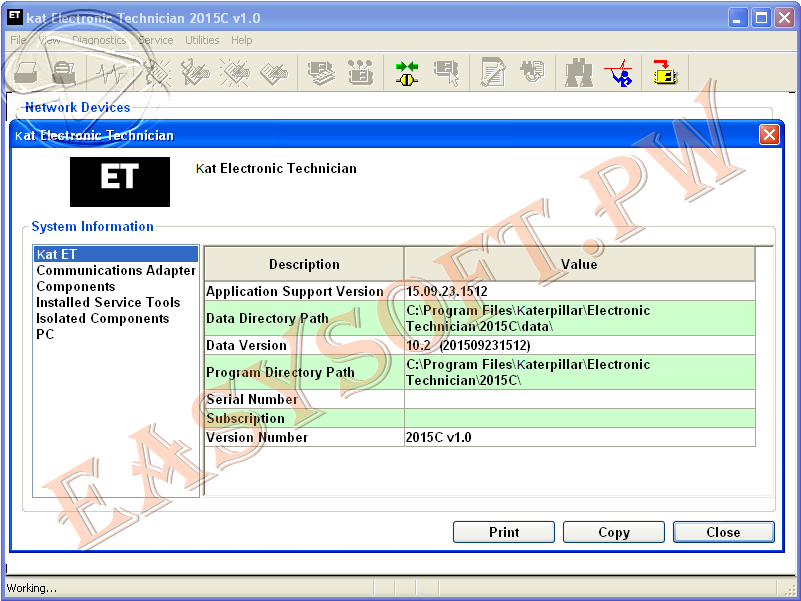
Task: Click the Print toolbar icon
Action: (26, 73)
